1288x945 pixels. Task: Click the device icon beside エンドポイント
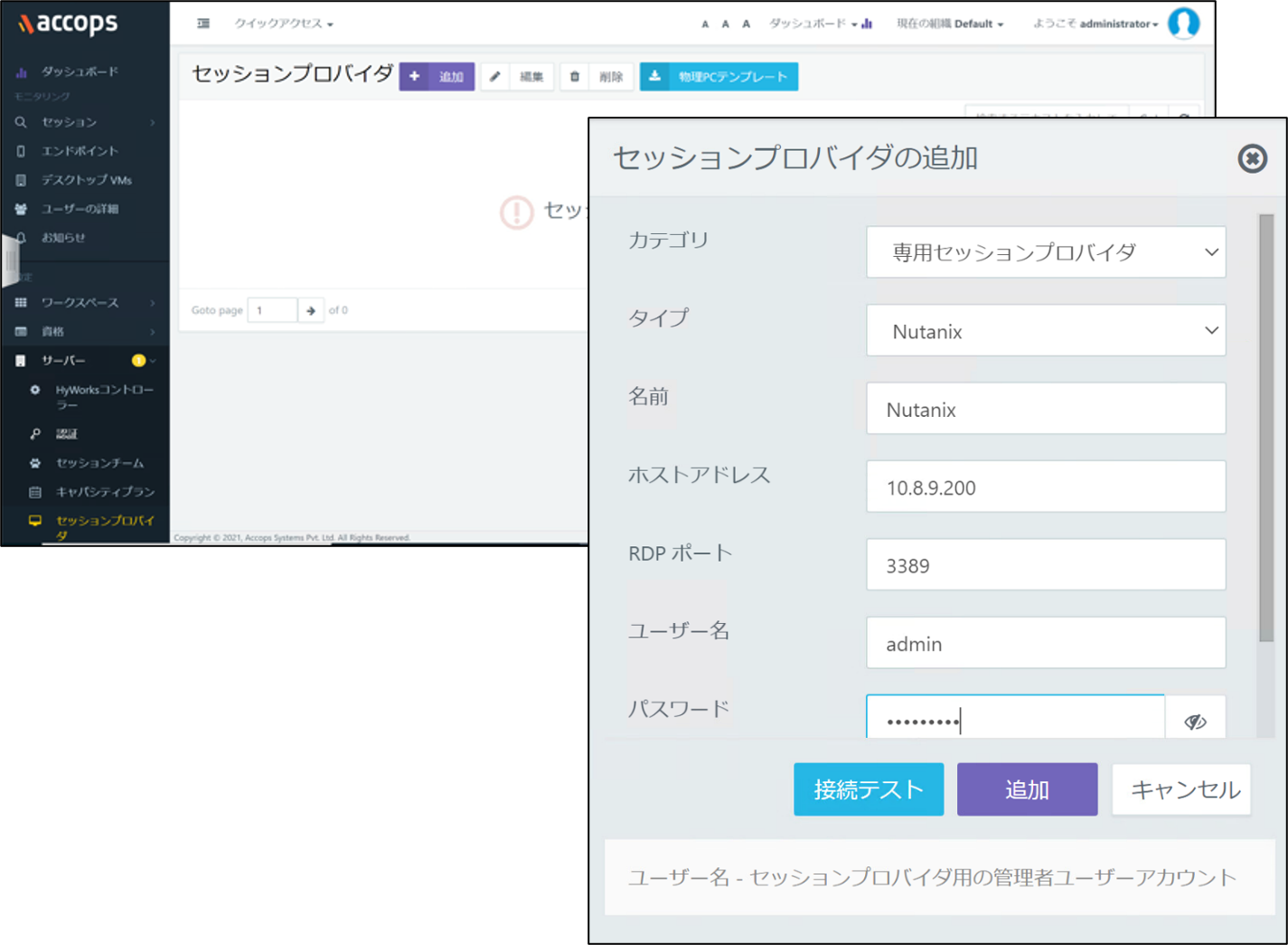coord(21,151)
